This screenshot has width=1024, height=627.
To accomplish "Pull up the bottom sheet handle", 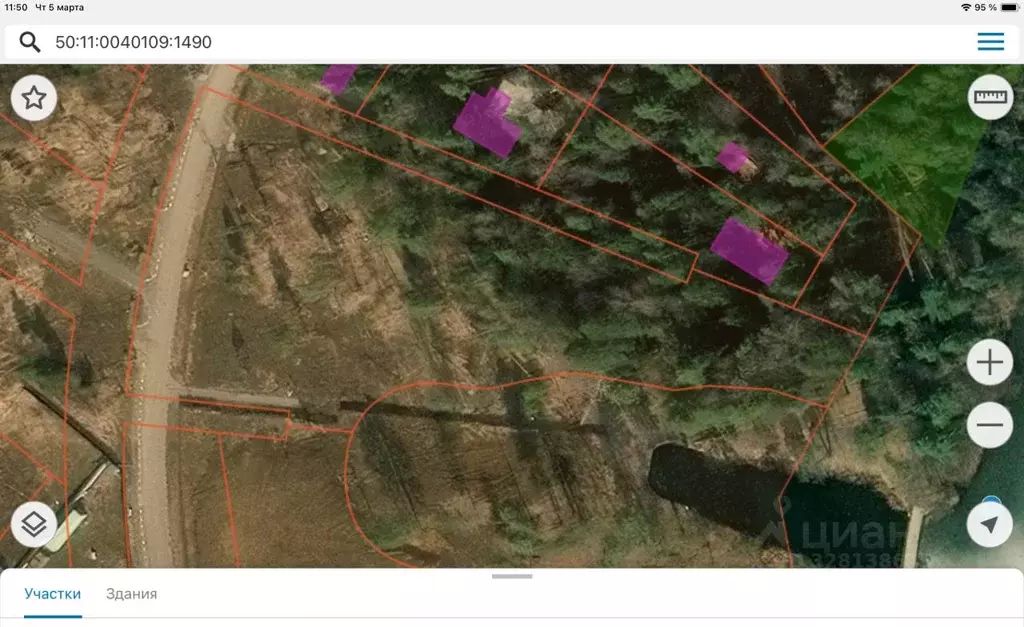I will pyautogui.click(x=512, y=576).
